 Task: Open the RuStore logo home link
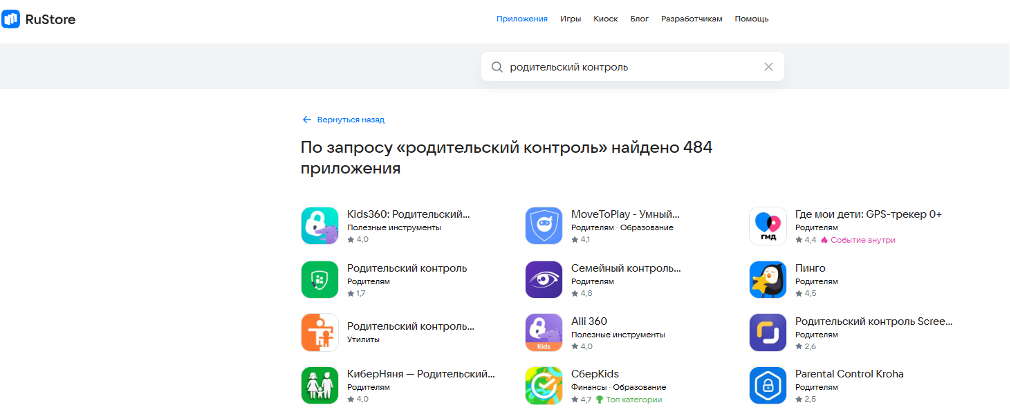[39, 19]
